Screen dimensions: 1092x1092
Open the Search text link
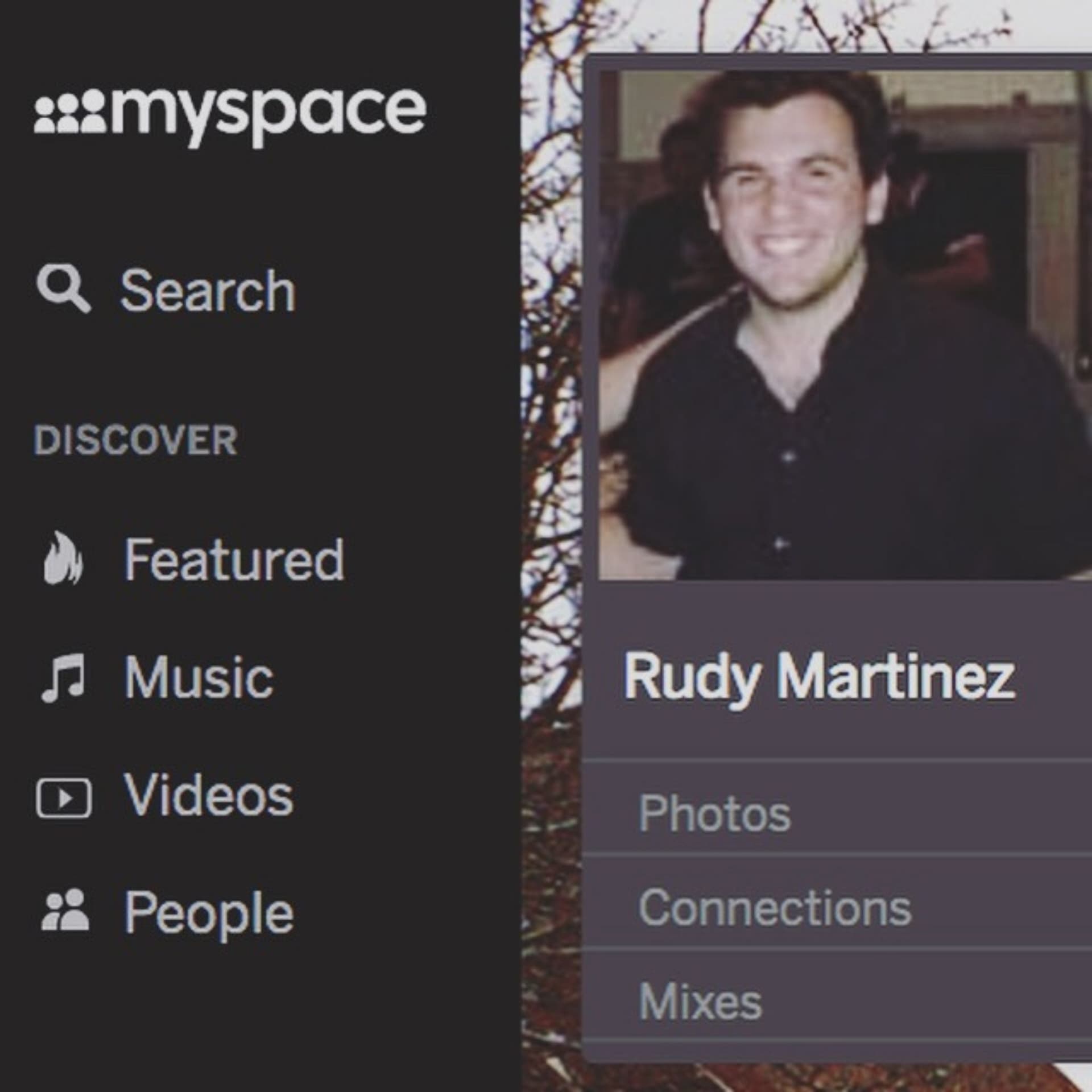[x=208, y=291]
